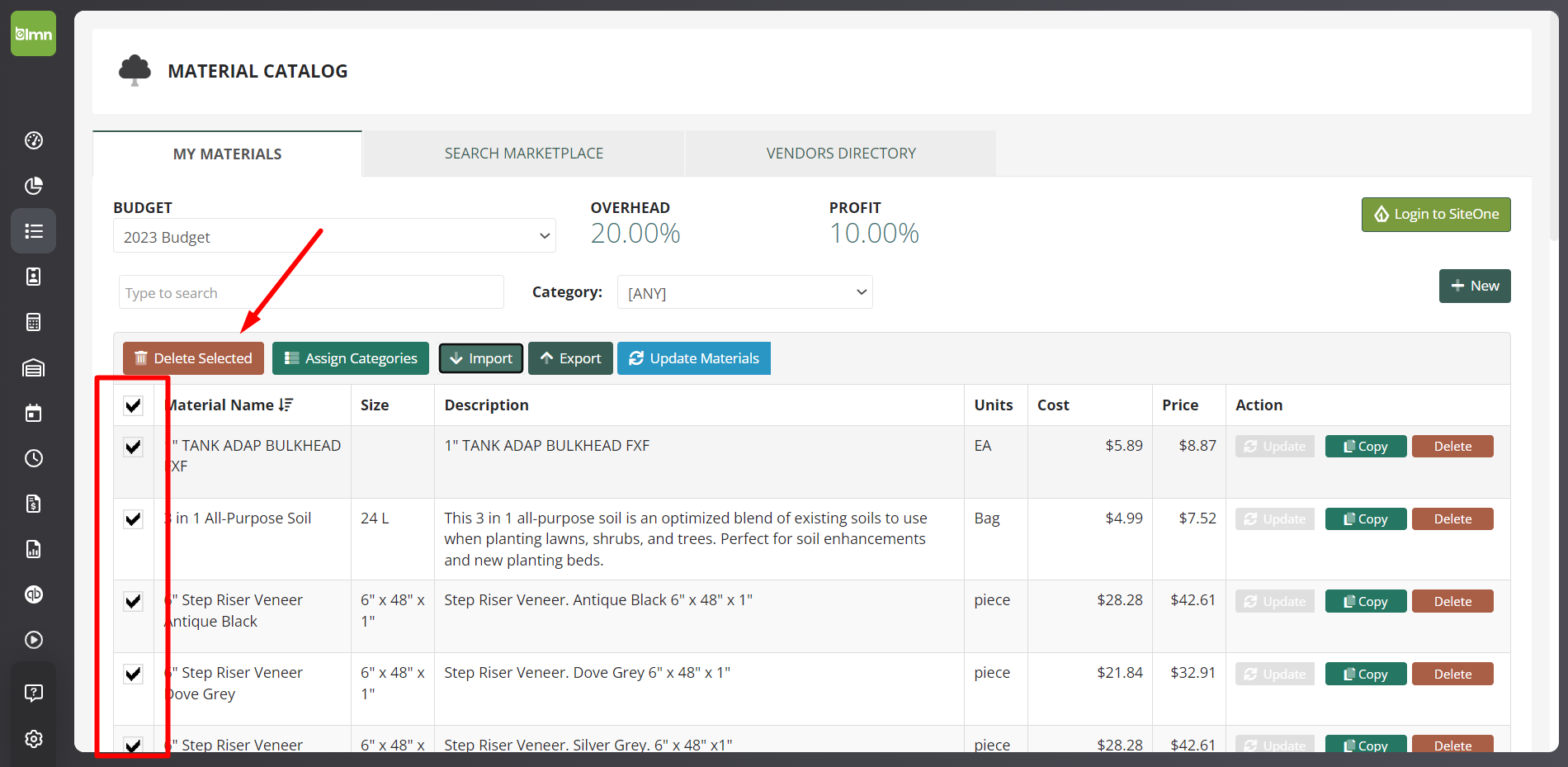1568x767 pixels.
Task: Open the Category [ANY] dropdown
Action: (x=744, y=292)
